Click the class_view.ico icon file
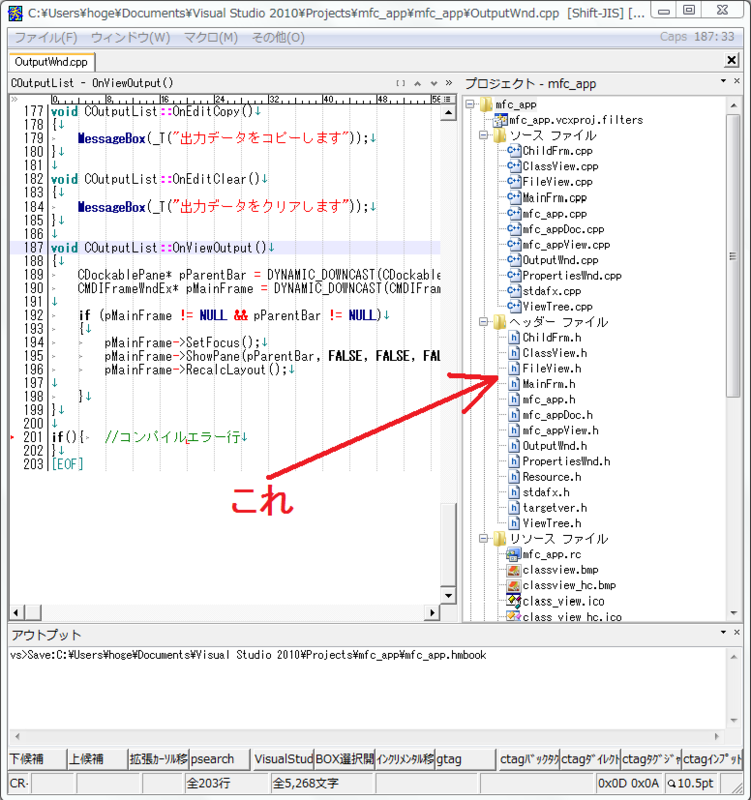751x800 pixels. [513, 601]
